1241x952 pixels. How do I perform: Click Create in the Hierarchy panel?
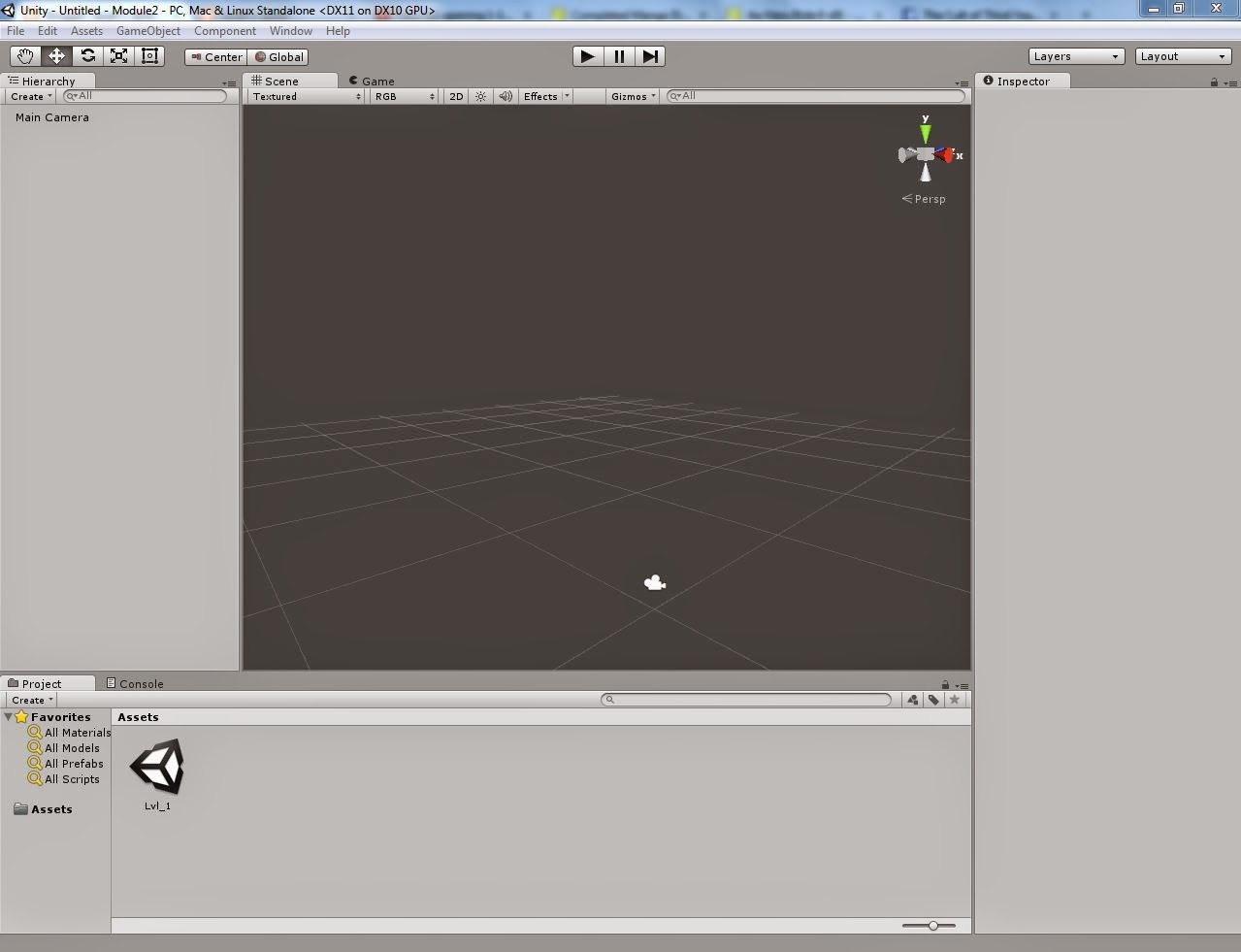(x=28, y=96)
